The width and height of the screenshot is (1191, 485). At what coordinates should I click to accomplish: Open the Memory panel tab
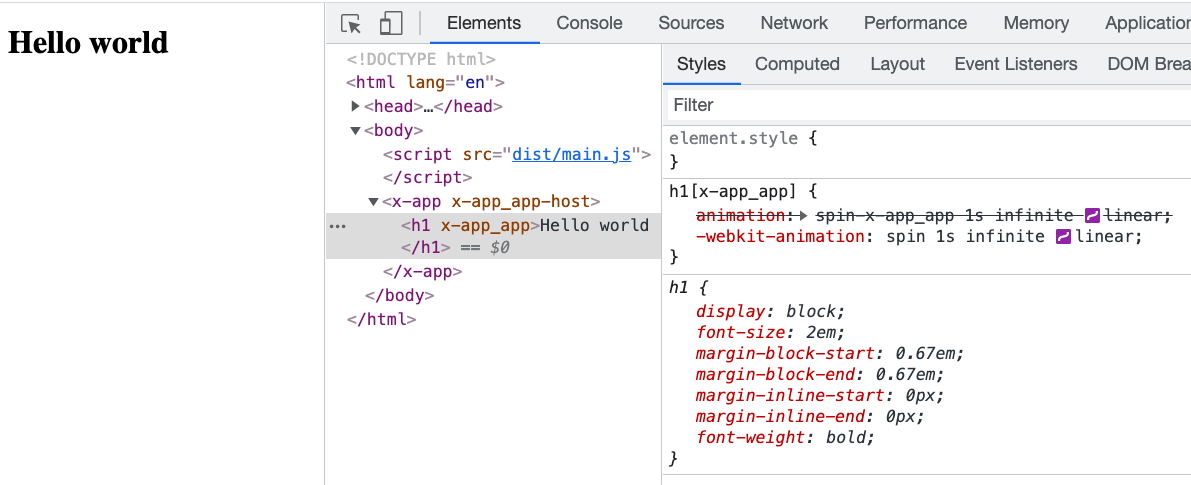(x=1036, y=23)
